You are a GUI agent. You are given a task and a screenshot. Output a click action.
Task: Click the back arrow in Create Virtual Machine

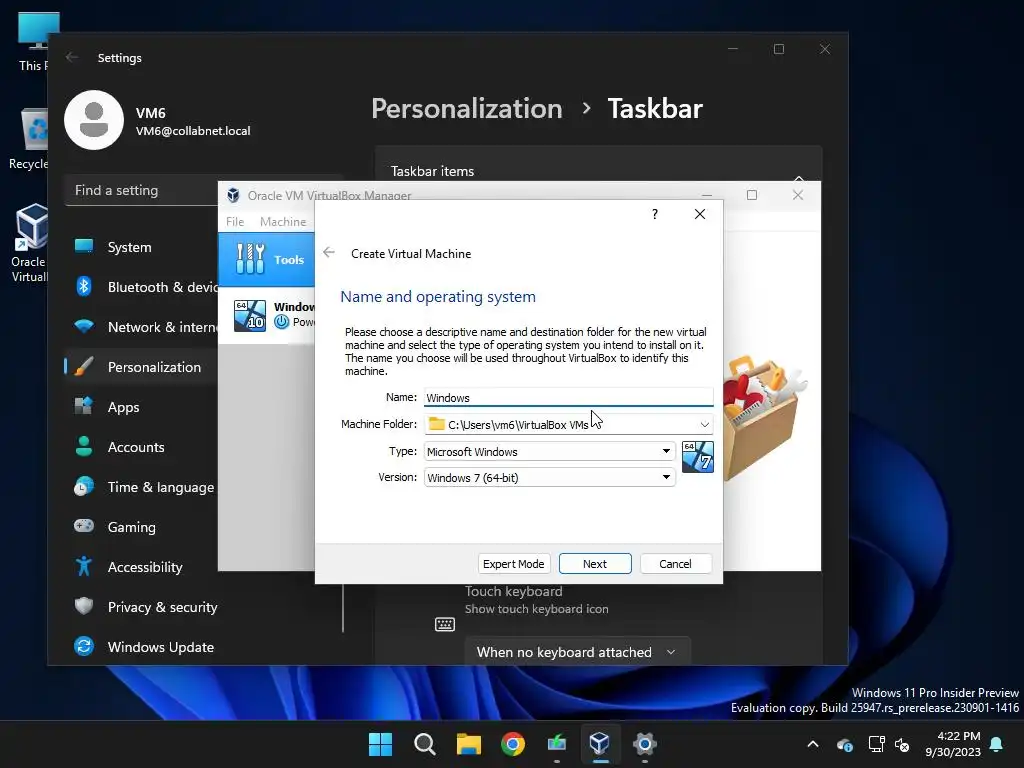coord(329,253)
